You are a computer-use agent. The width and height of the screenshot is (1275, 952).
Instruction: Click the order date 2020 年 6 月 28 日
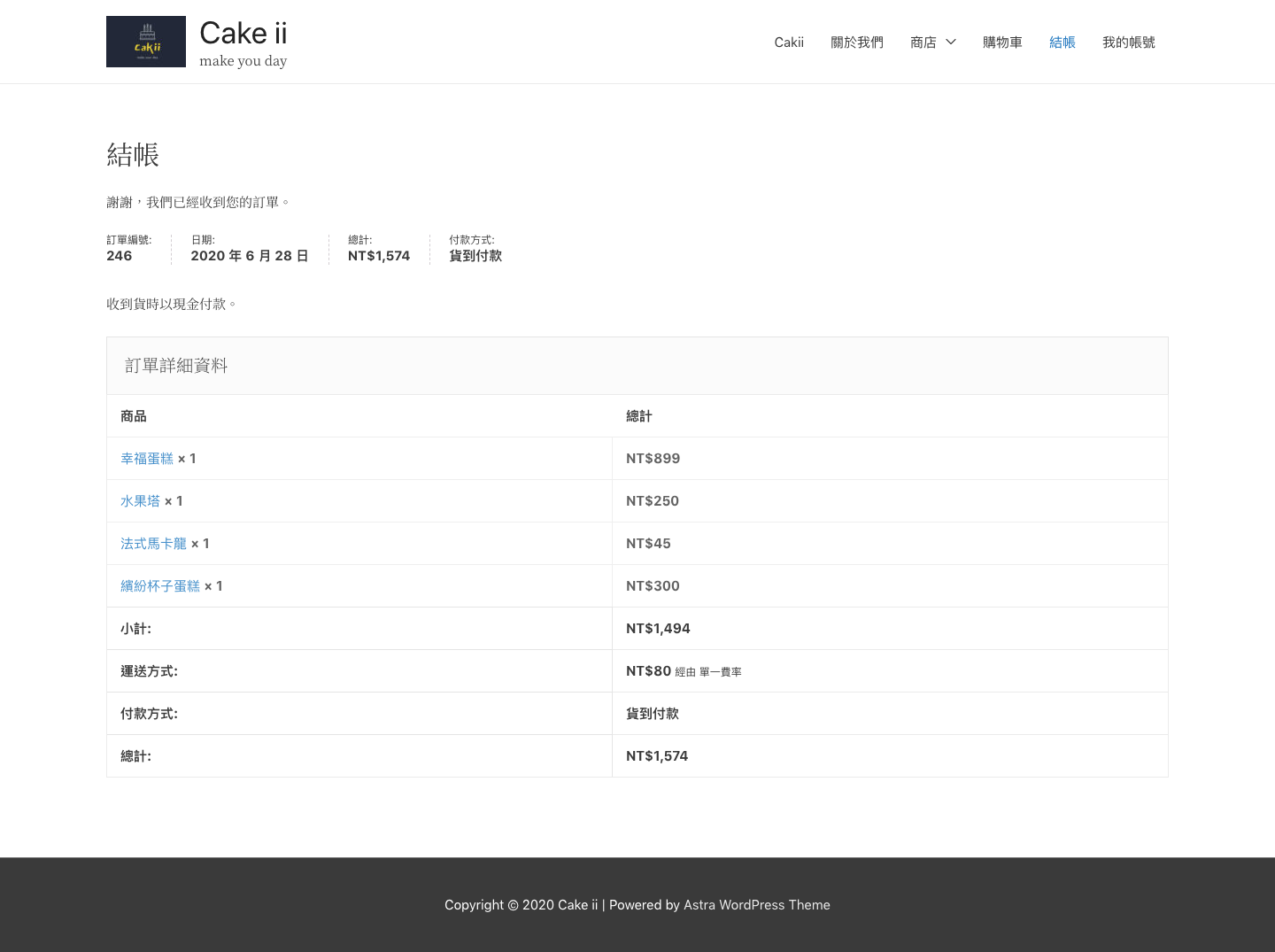[x=249, y=256]
